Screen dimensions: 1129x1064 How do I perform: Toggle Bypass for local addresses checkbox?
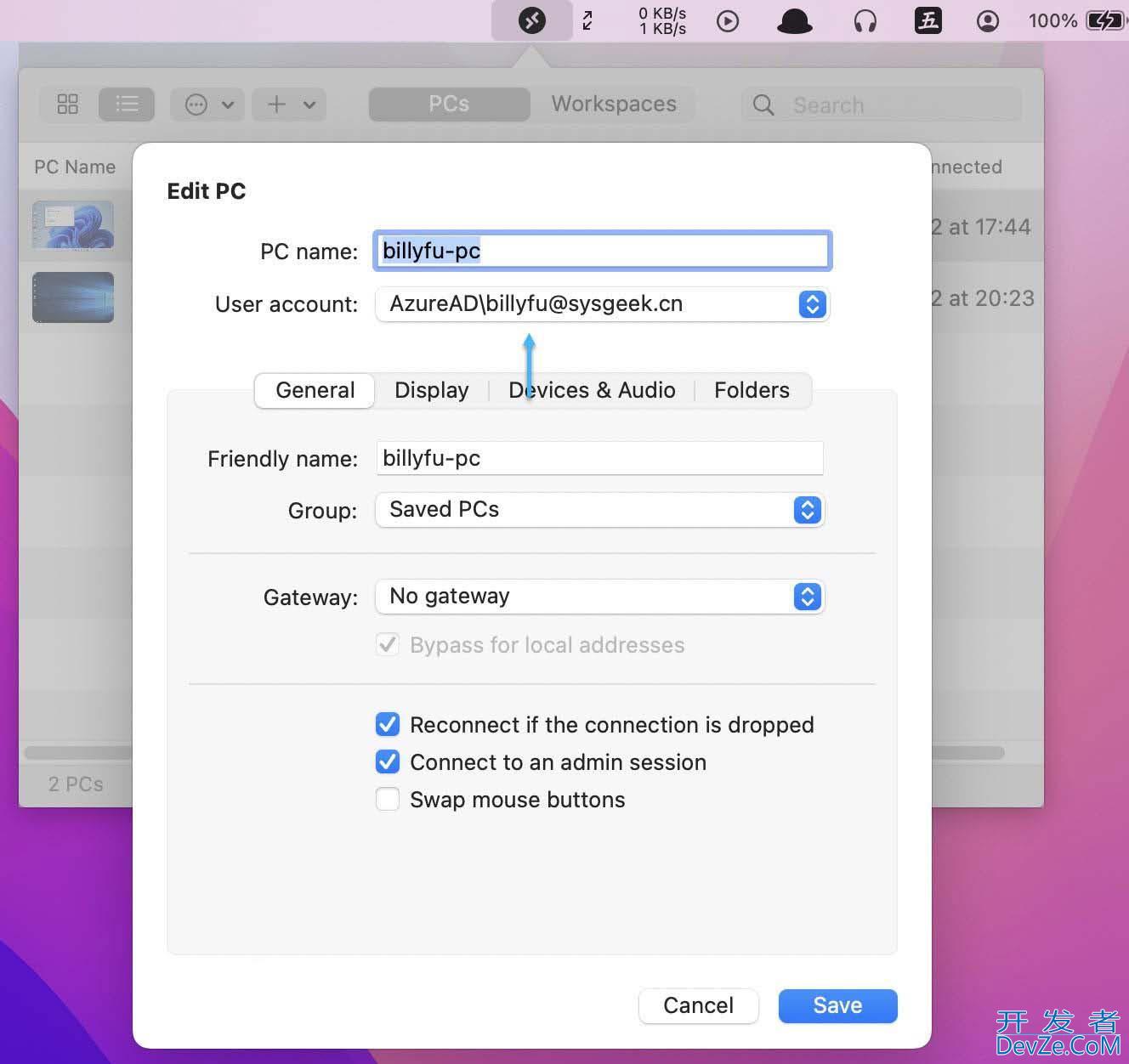388,644
